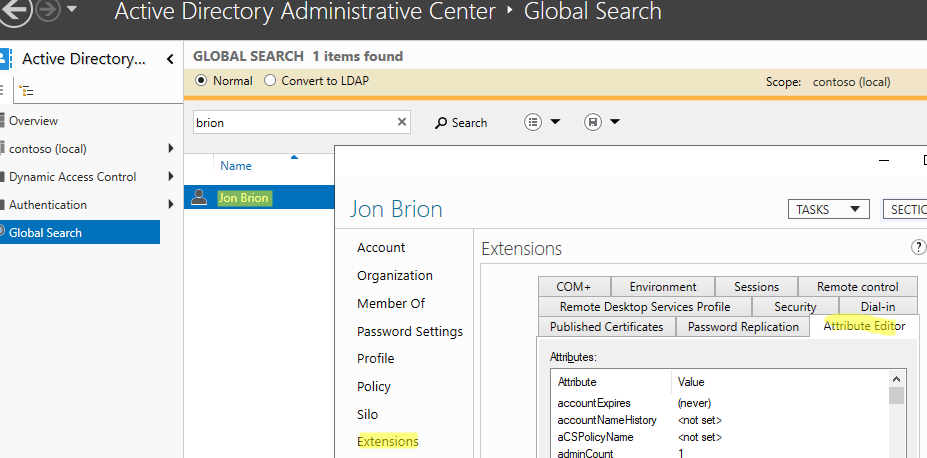Switch to Remote Desktop Services Profile tab
The height and width of the screenshot is (458, 927).
645,307
